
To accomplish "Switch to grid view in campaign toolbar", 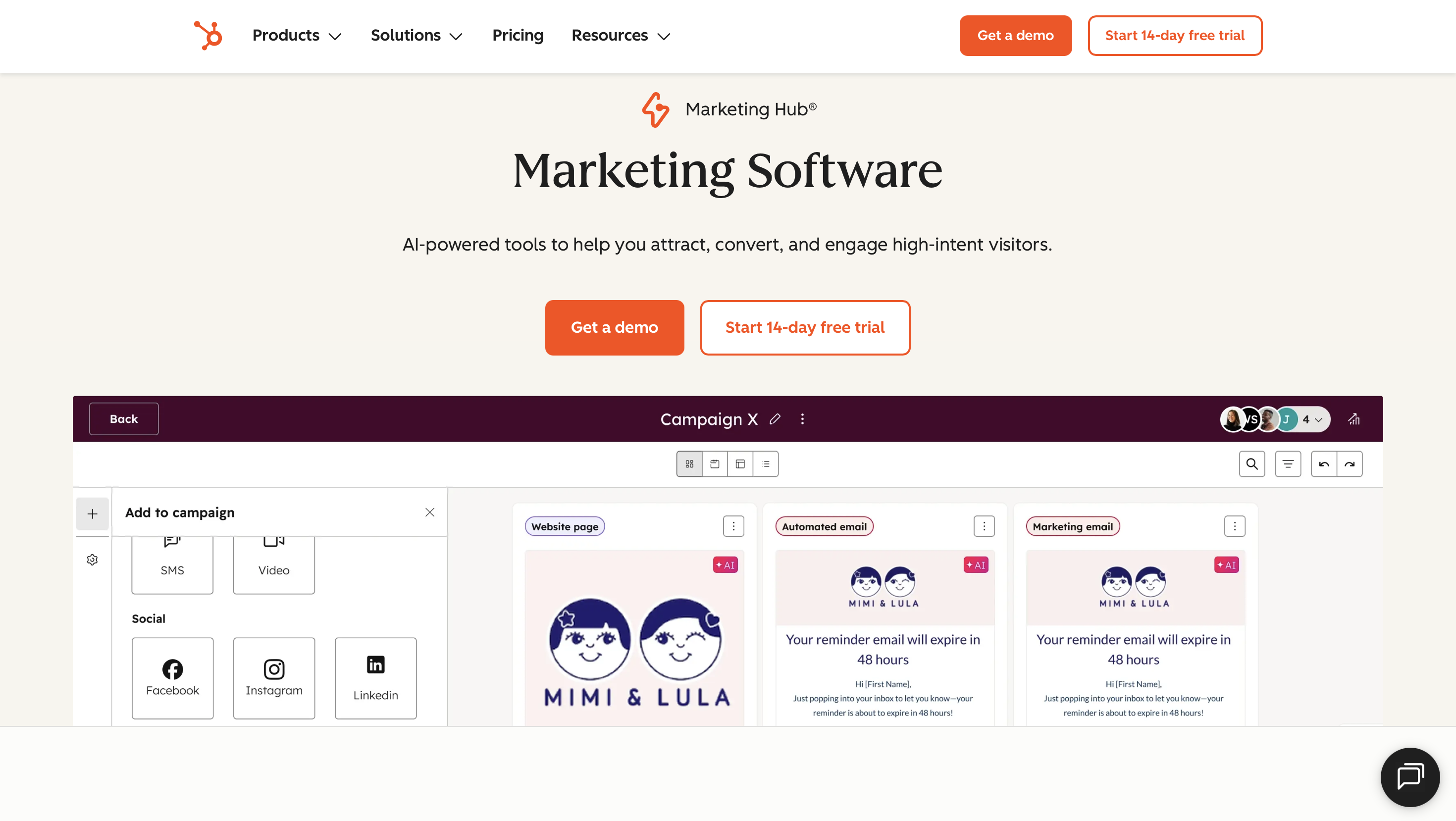I will click(x=689, y=464).
